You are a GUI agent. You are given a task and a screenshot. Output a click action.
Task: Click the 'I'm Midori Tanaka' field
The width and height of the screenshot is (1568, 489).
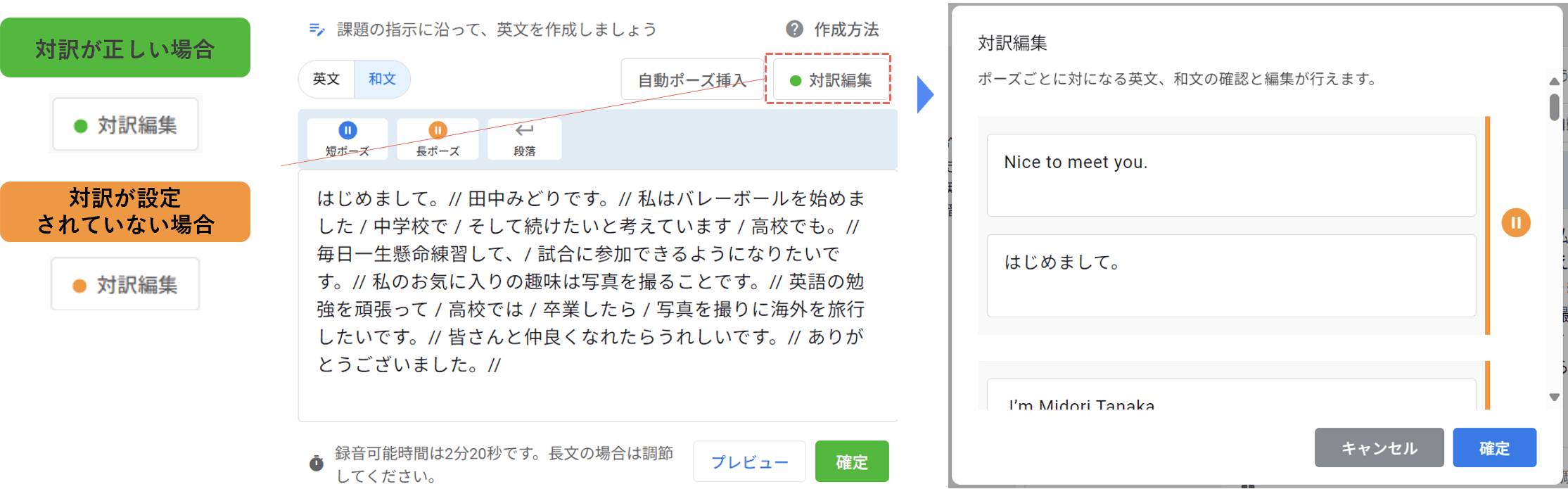[x=1231, y=395]
